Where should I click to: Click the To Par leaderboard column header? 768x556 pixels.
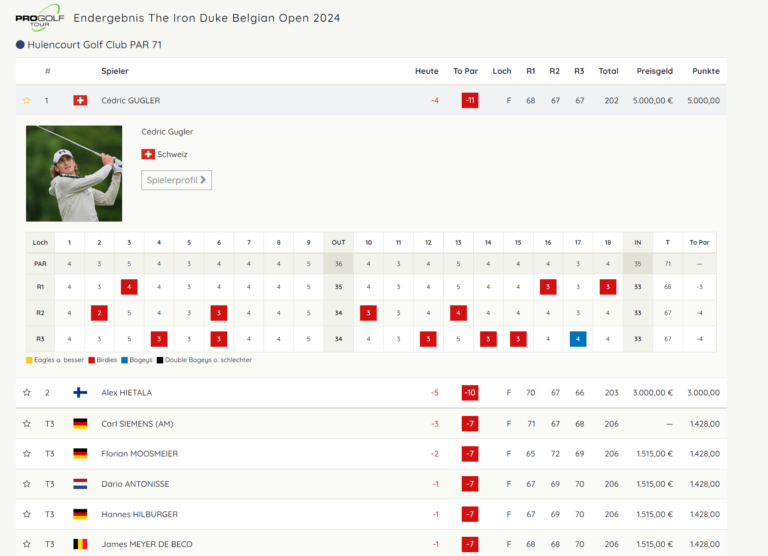[x=465, y=71]
